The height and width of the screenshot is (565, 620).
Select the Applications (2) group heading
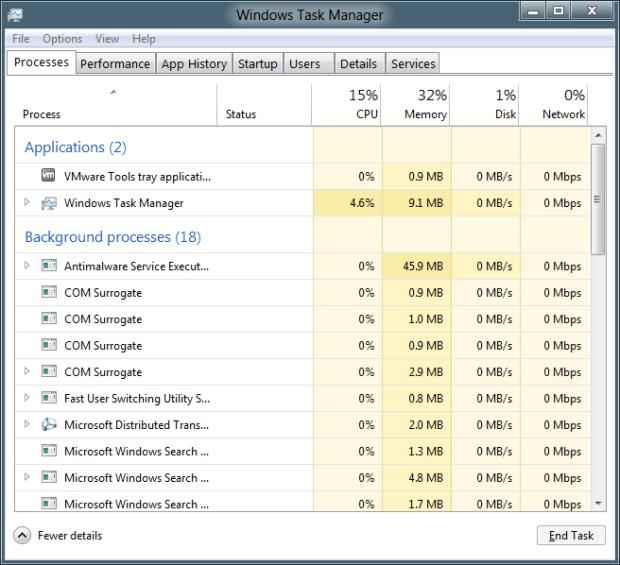click(76, 147)
